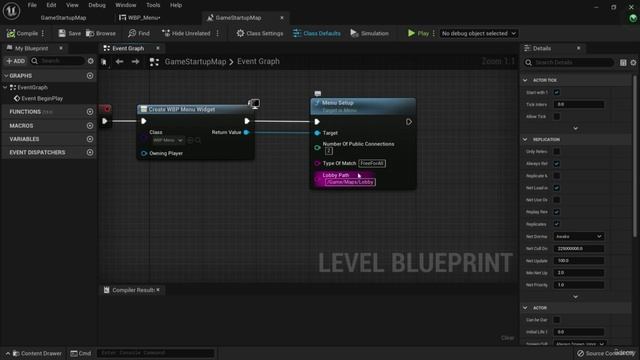Open the Tools menu

(153, 5)
